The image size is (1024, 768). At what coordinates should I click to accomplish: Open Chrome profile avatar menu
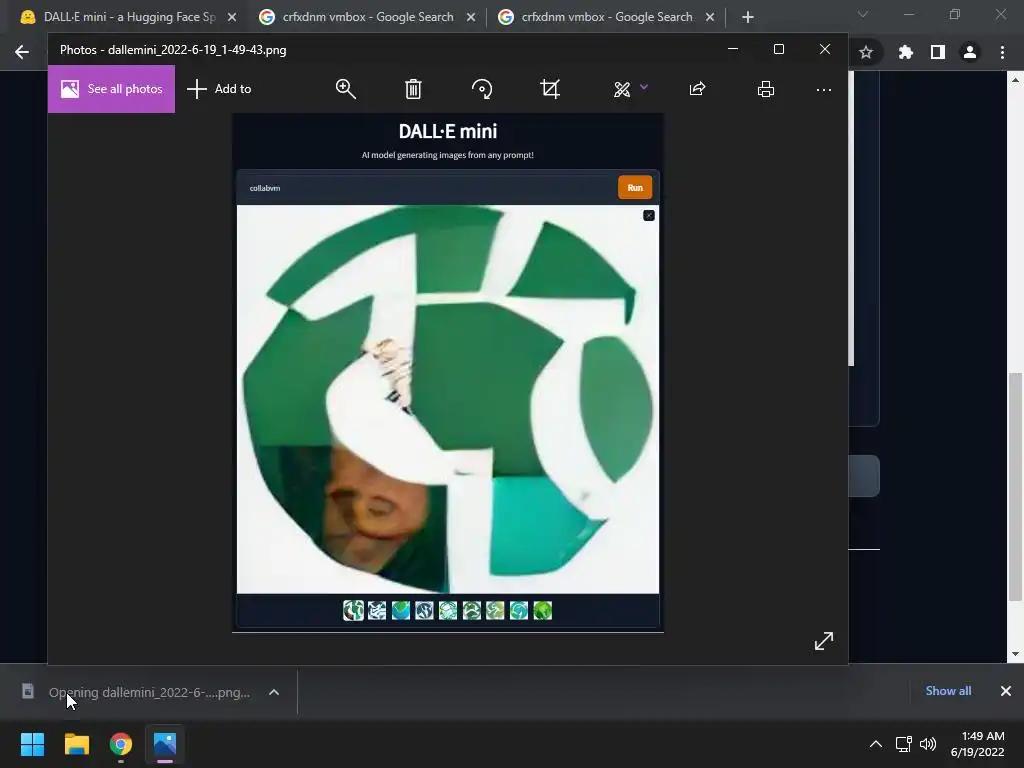[x=970, y=52]
